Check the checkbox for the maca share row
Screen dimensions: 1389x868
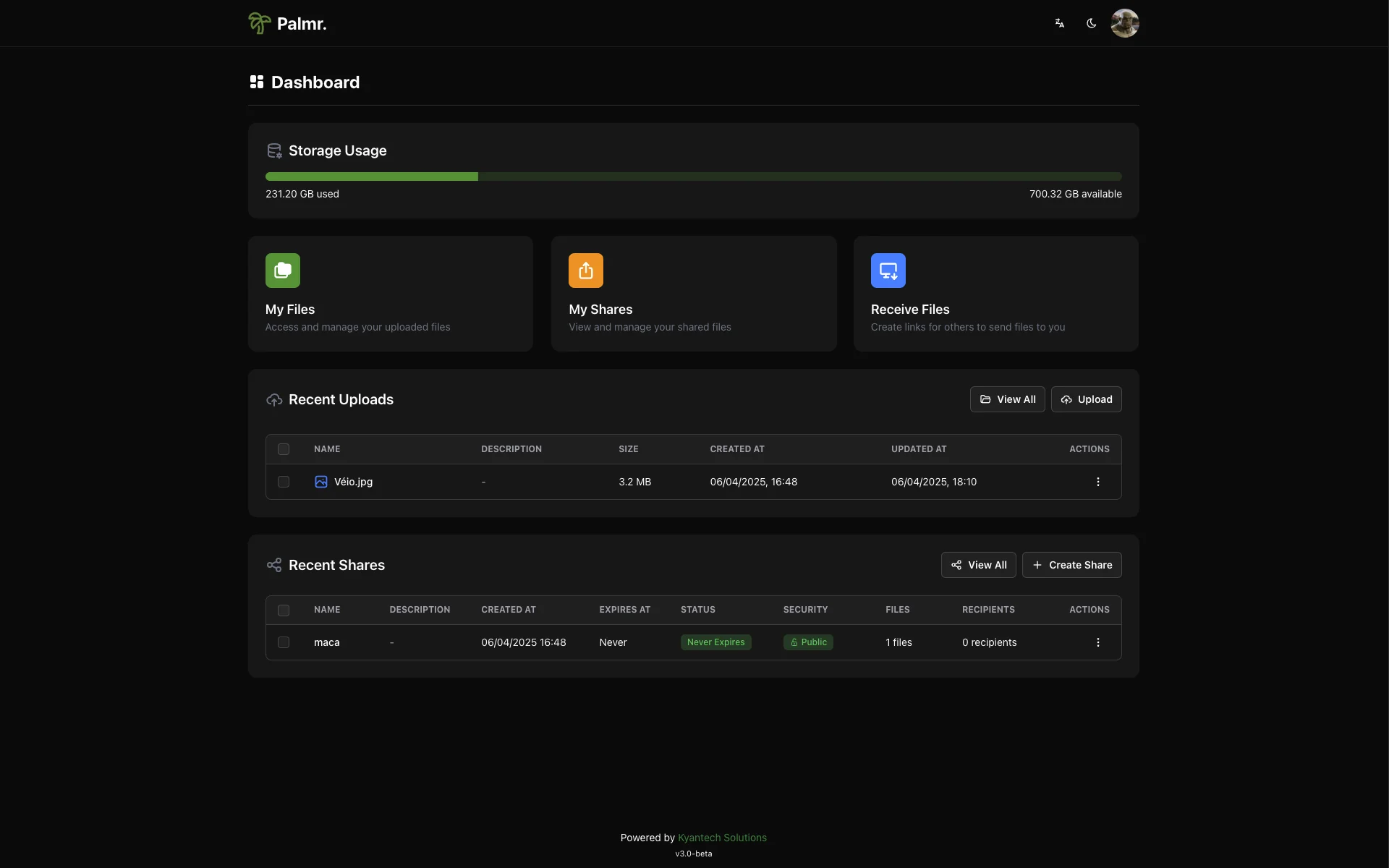[x=283, y=642]
